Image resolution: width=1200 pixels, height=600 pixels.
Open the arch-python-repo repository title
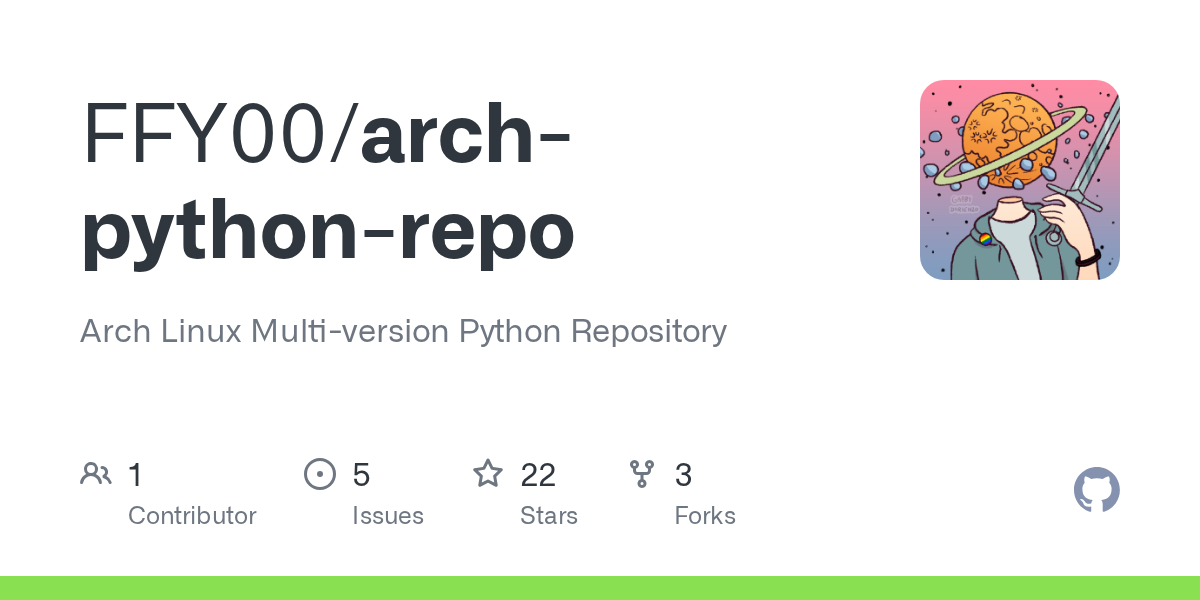(328, 182)
